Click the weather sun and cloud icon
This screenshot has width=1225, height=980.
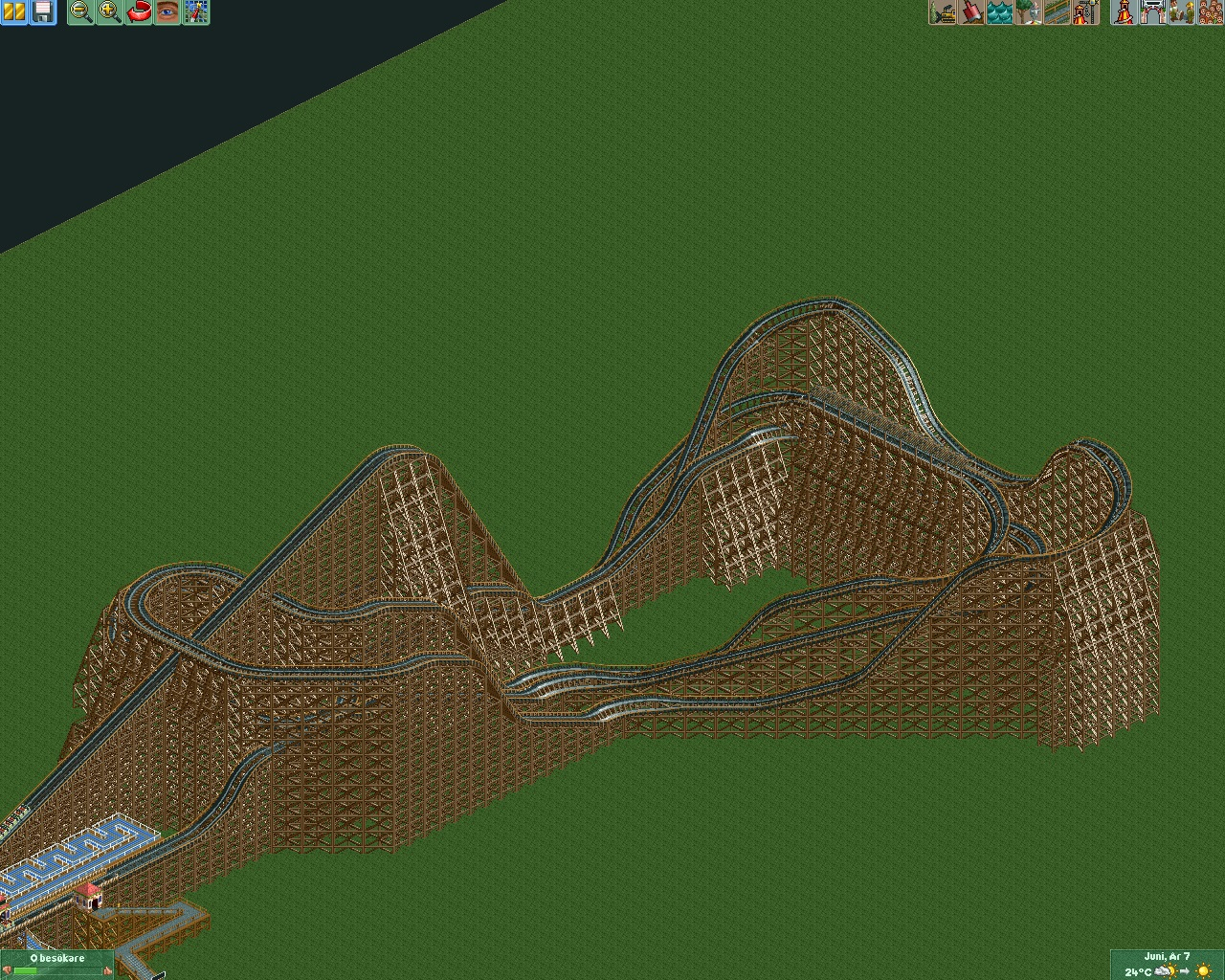click(x=1167, y=971)
